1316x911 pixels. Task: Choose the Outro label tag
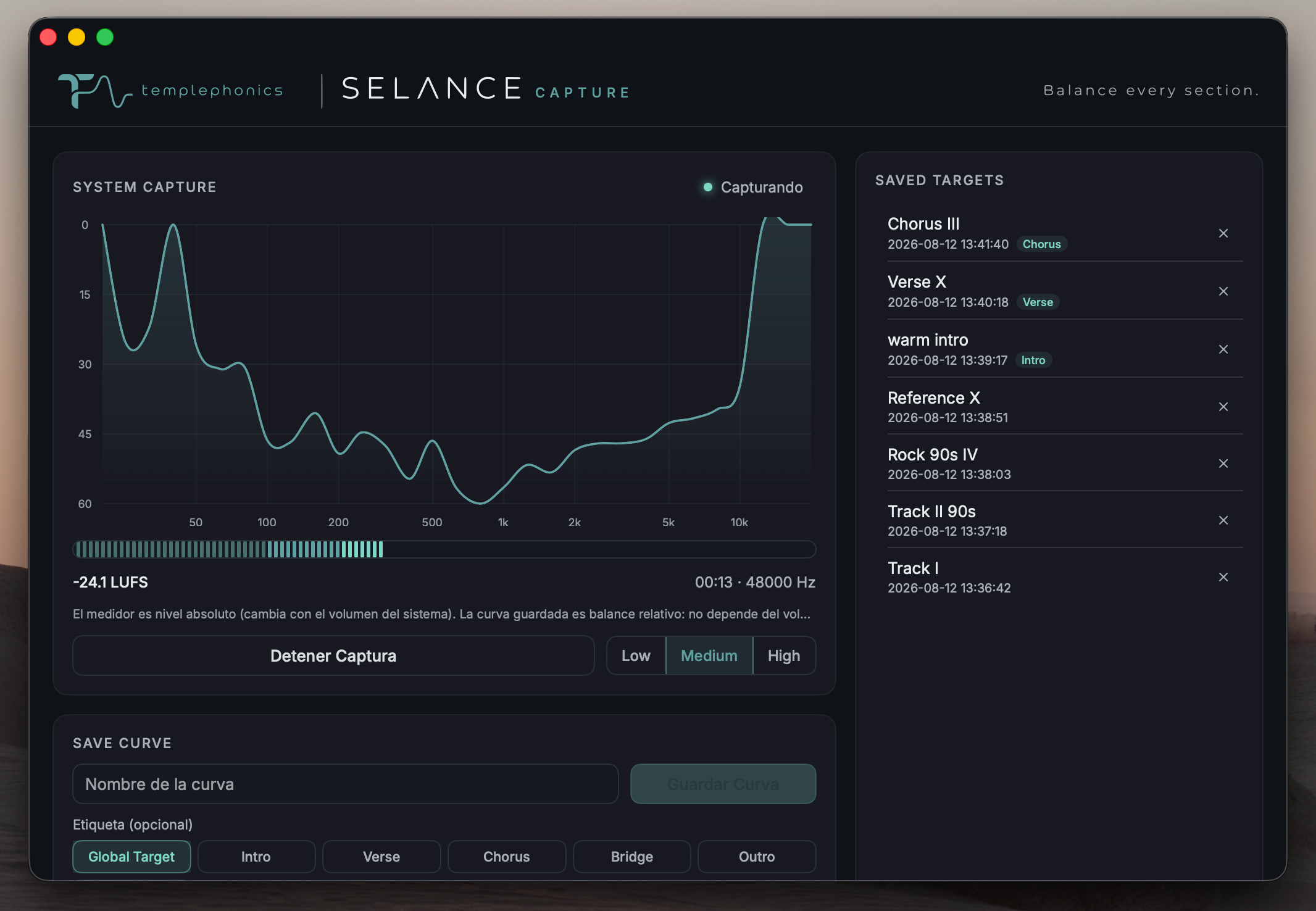click(757, 857)
